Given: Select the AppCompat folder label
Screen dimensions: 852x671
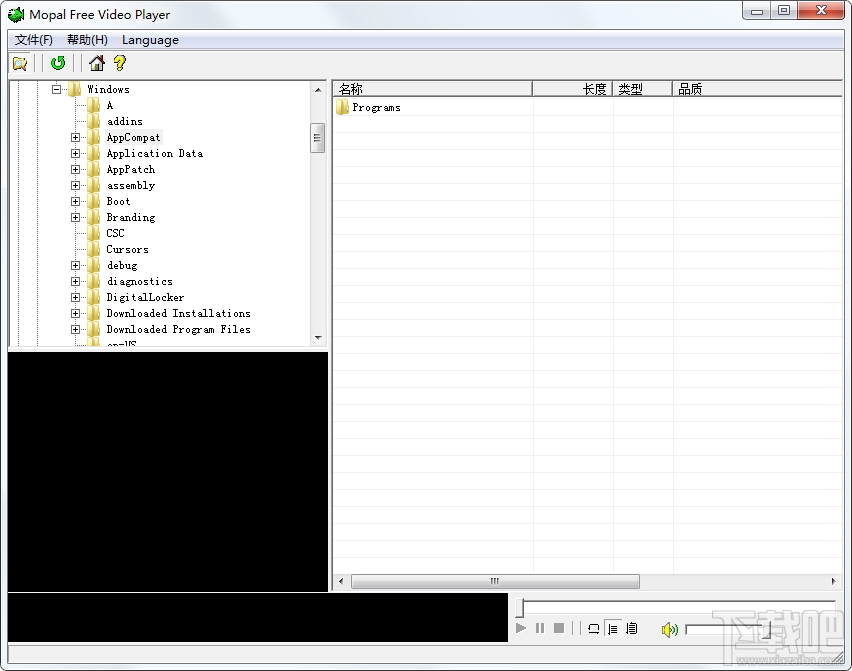Looking at the screenshot, I should click(133, 137).
